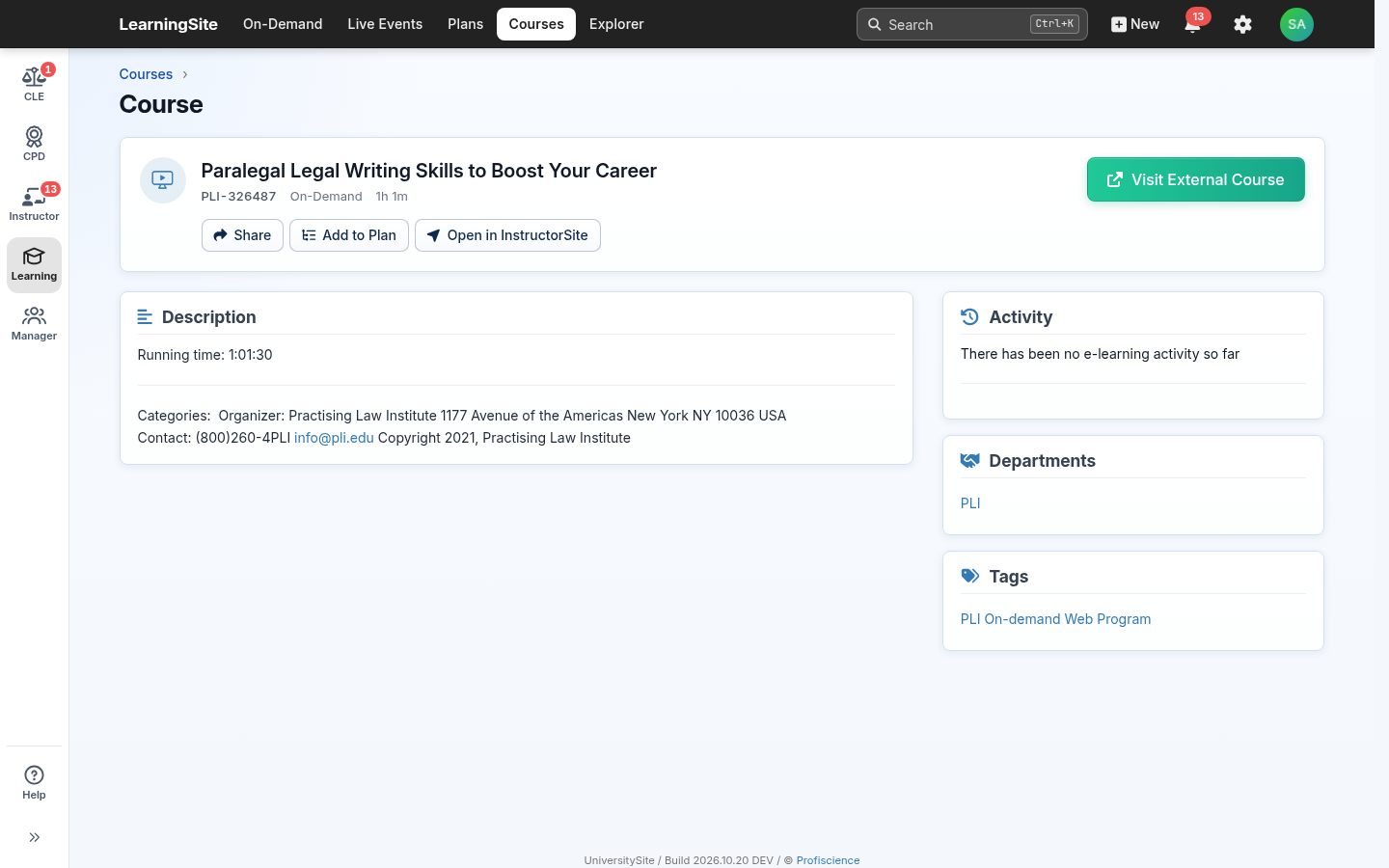Click the New plus button
1389x868 pixels.
point(1135,24)
